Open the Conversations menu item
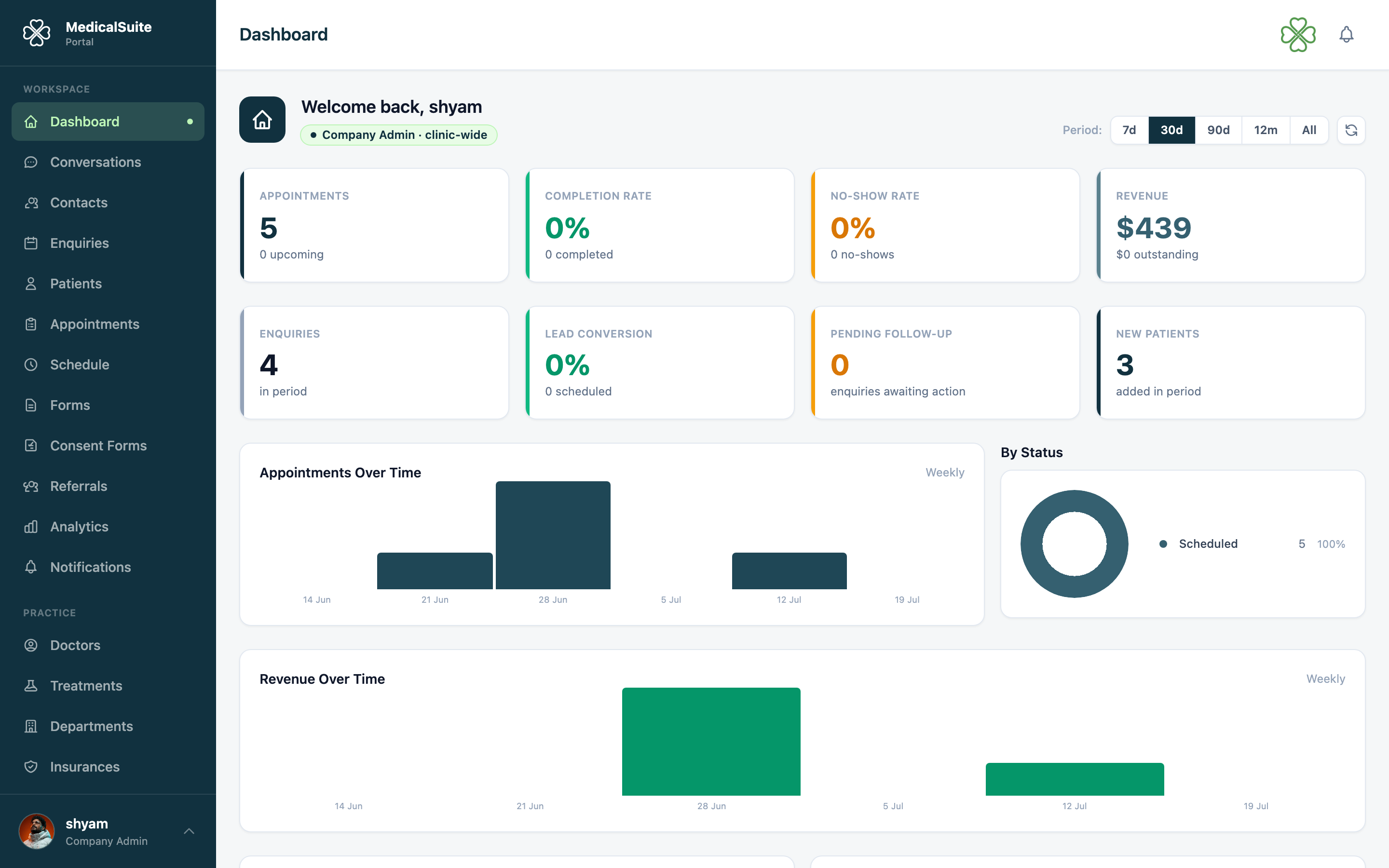This screenshot has height=868, width=1389. click(x=108, y=163)
